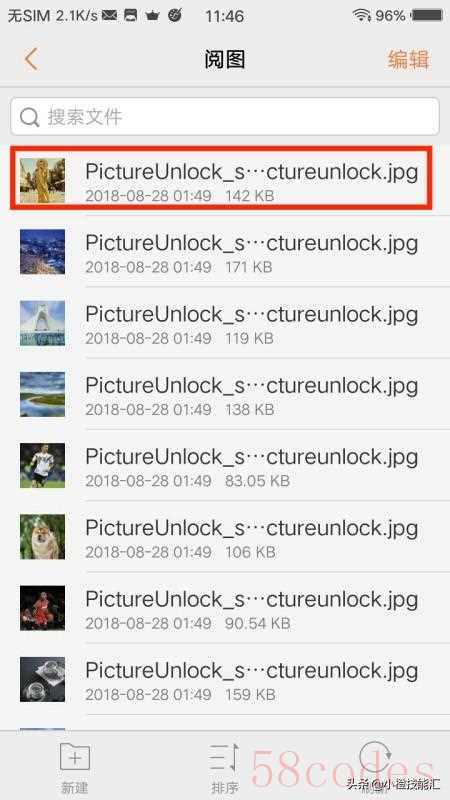Viewport: 450px width, 800px height.
Task: Focus the 搜索文件 search field
Action: tap(224, 117)
